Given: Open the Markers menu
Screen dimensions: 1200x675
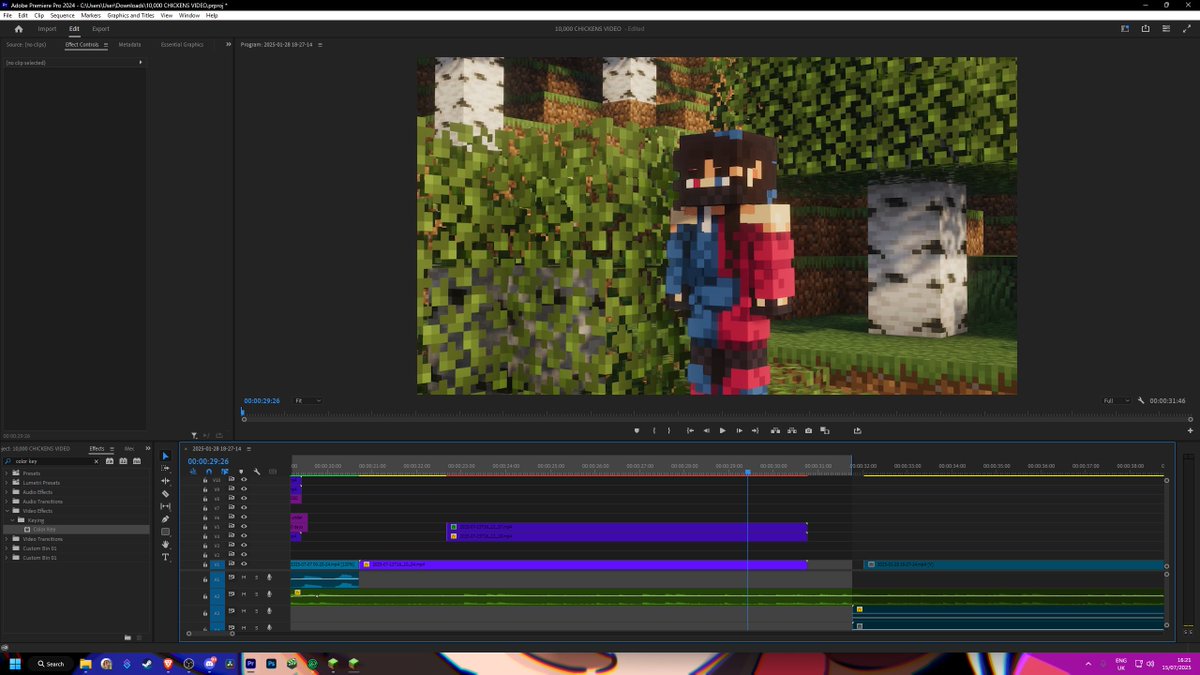Looking at the screenshot, I should pos(91,16).
